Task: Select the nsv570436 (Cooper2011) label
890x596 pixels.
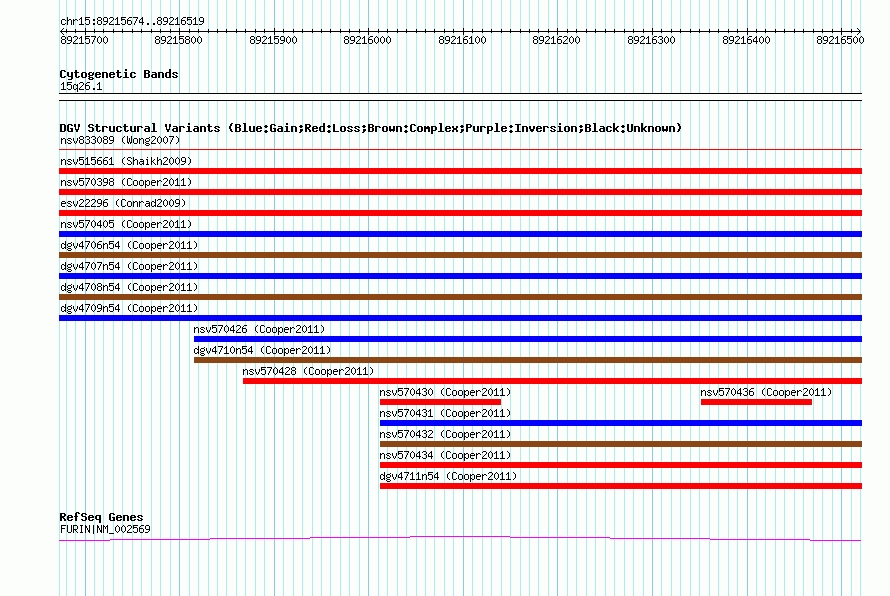Action: click(766, 392)
